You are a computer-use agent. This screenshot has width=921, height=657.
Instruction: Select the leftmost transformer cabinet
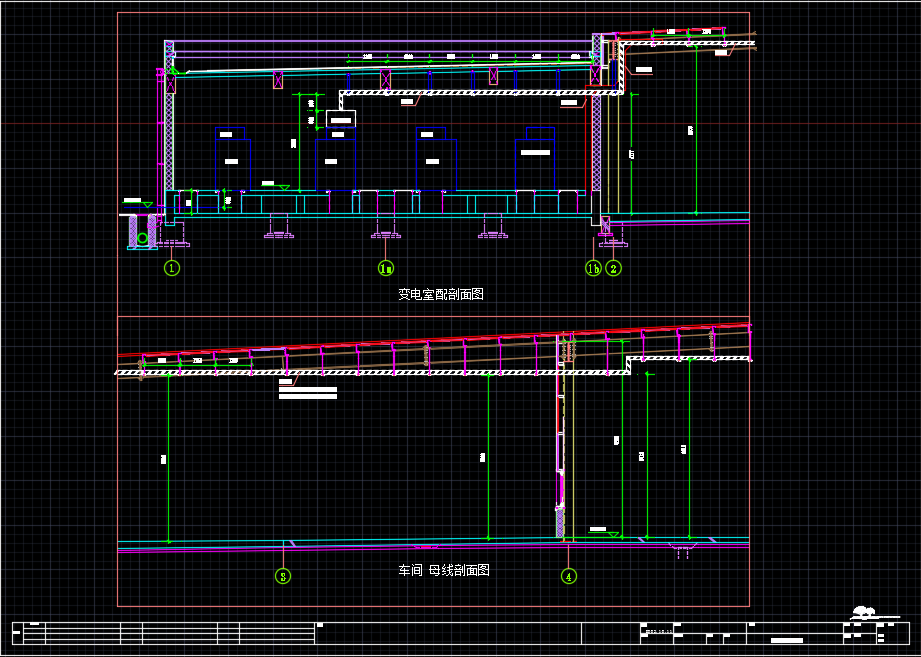(233, 160)
